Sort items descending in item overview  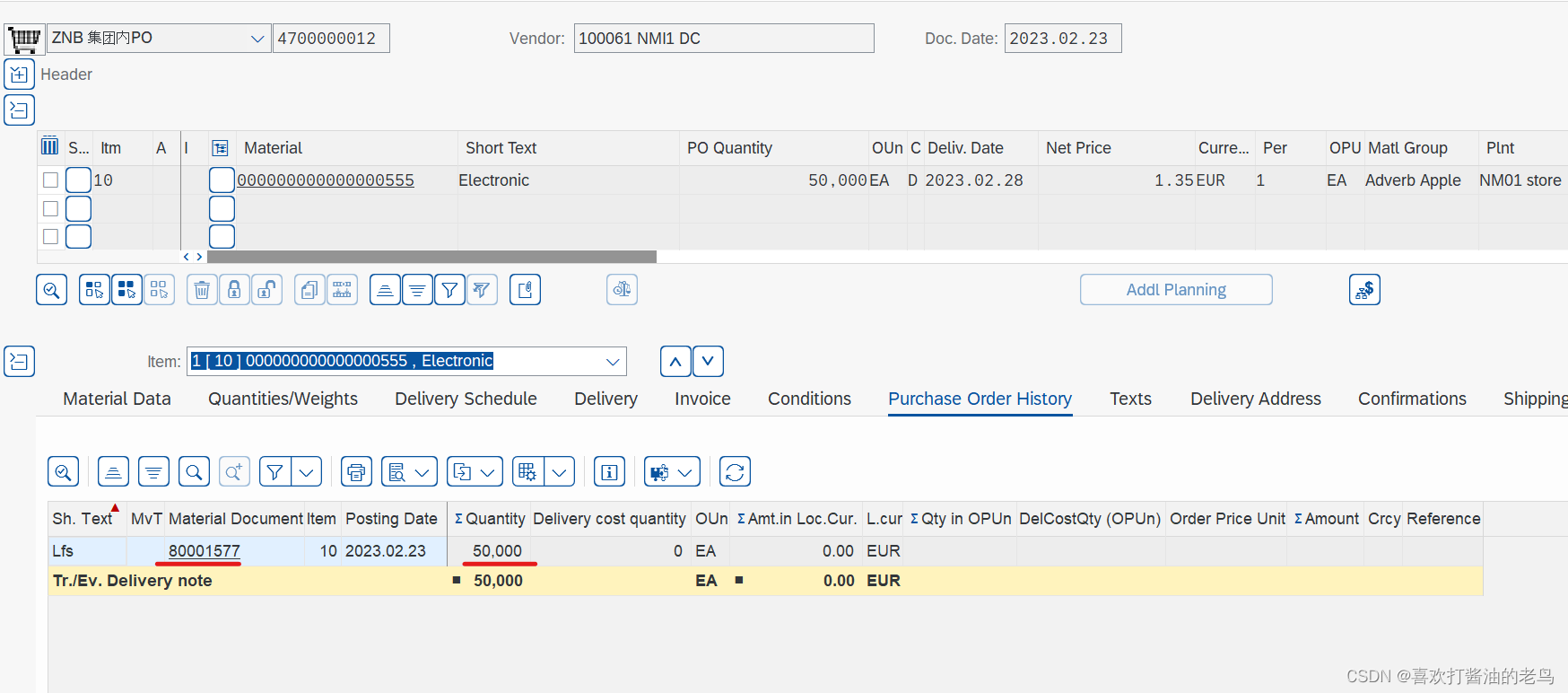(417, 290)
